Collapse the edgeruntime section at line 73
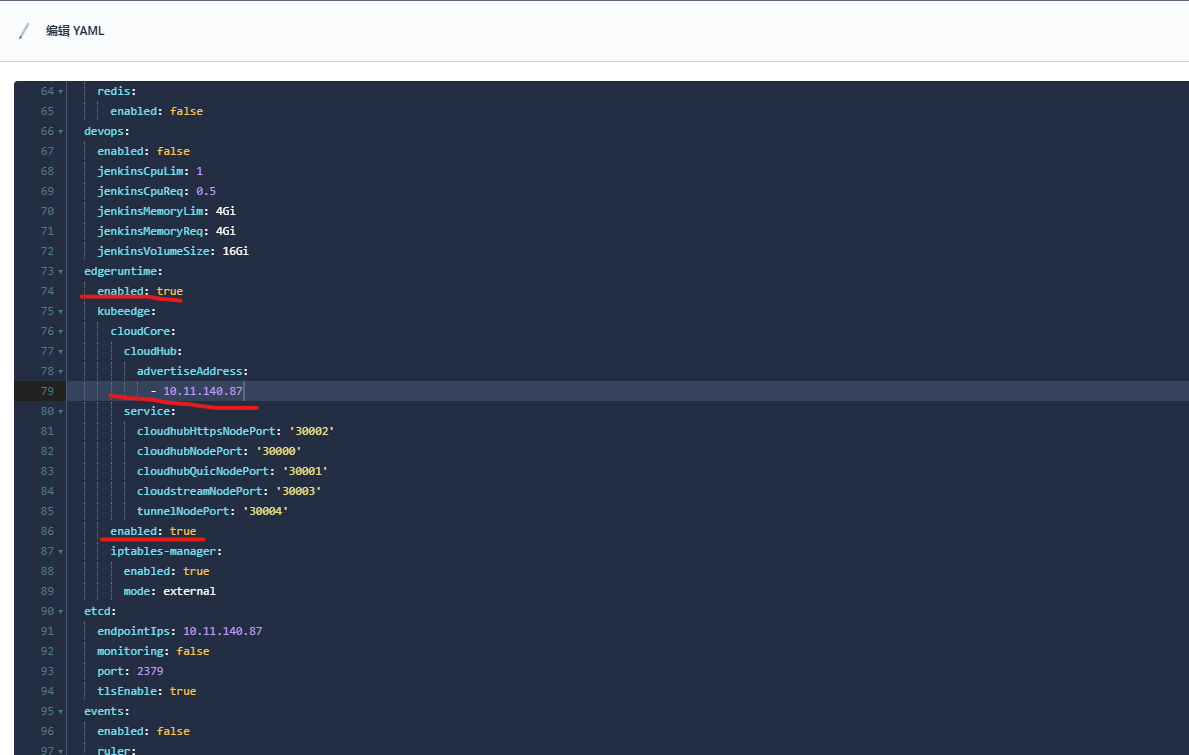Screen dimensions: 1189x755 click(x=60, y=272)
